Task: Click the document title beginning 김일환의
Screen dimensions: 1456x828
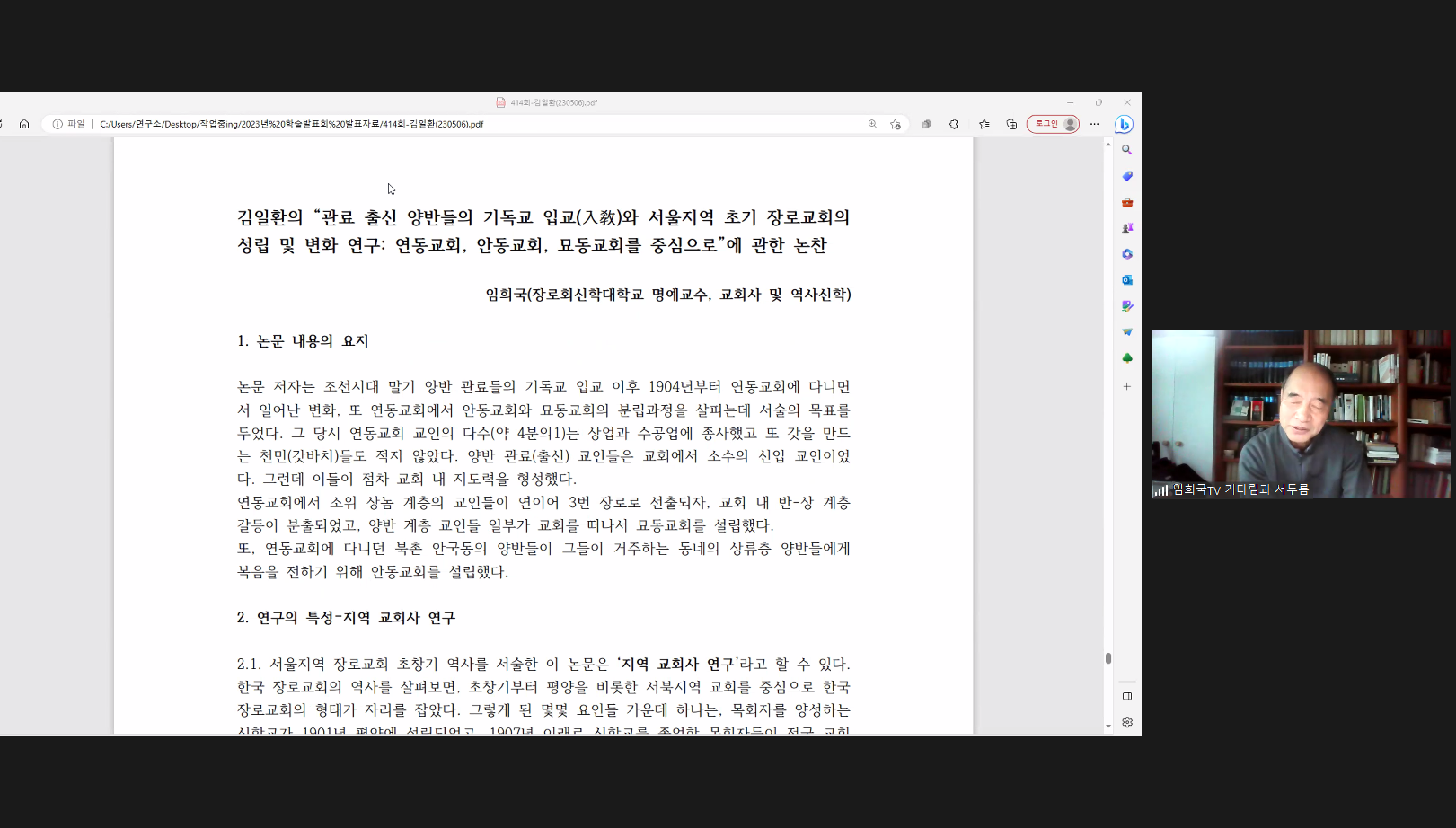Action: [543, 231]
